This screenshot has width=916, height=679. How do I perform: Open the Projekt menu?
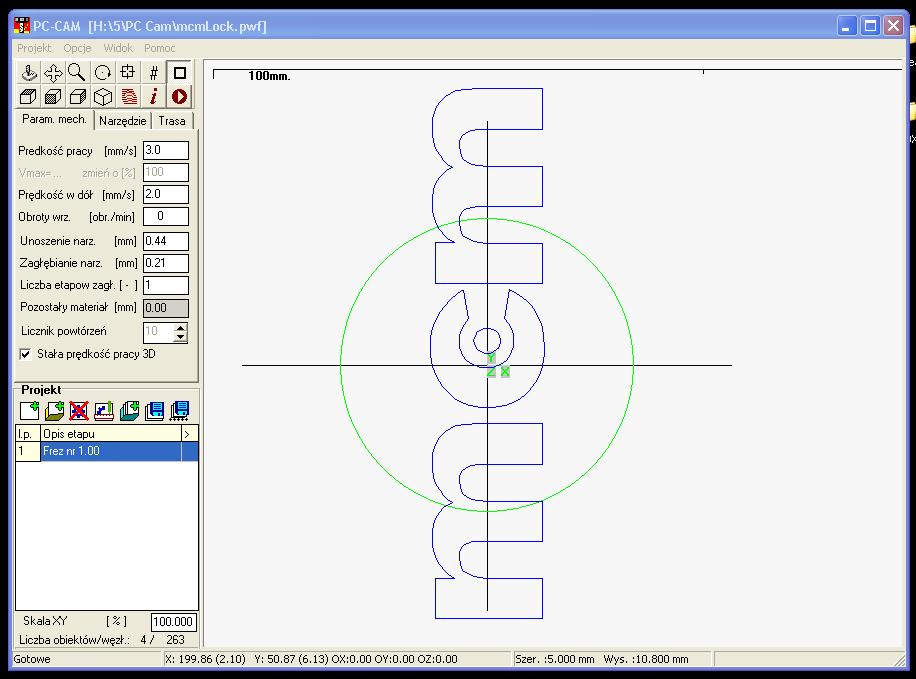[x=34, y=48]
